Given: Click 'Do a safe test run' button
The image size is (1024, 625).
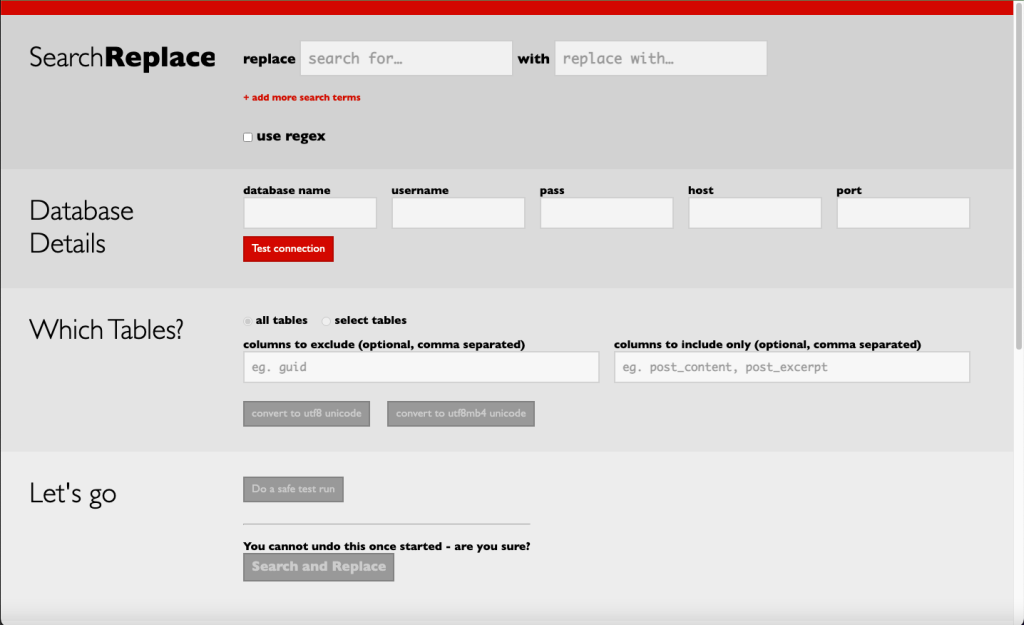Looking at the screenshot, I should [293, 489].
